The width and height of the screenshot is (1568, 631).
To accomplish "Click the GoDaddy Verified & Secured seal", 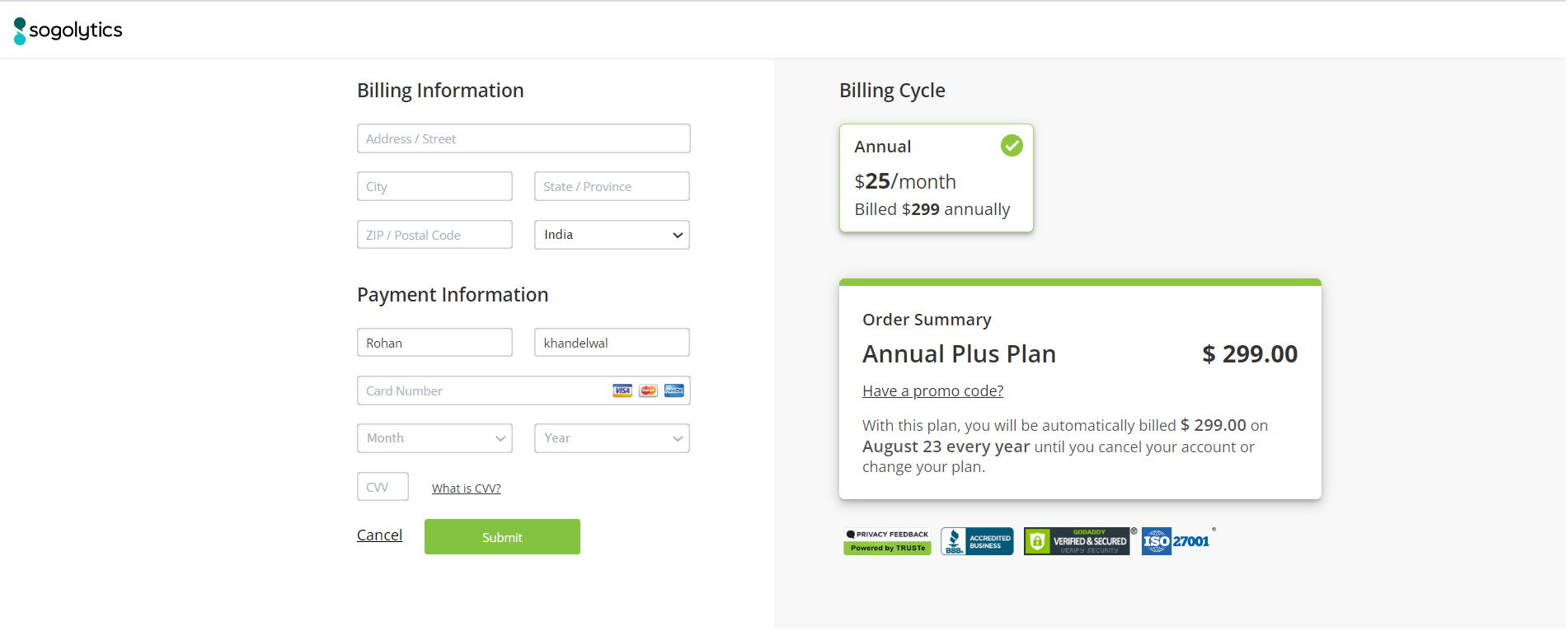I will tap(1077, 541).
